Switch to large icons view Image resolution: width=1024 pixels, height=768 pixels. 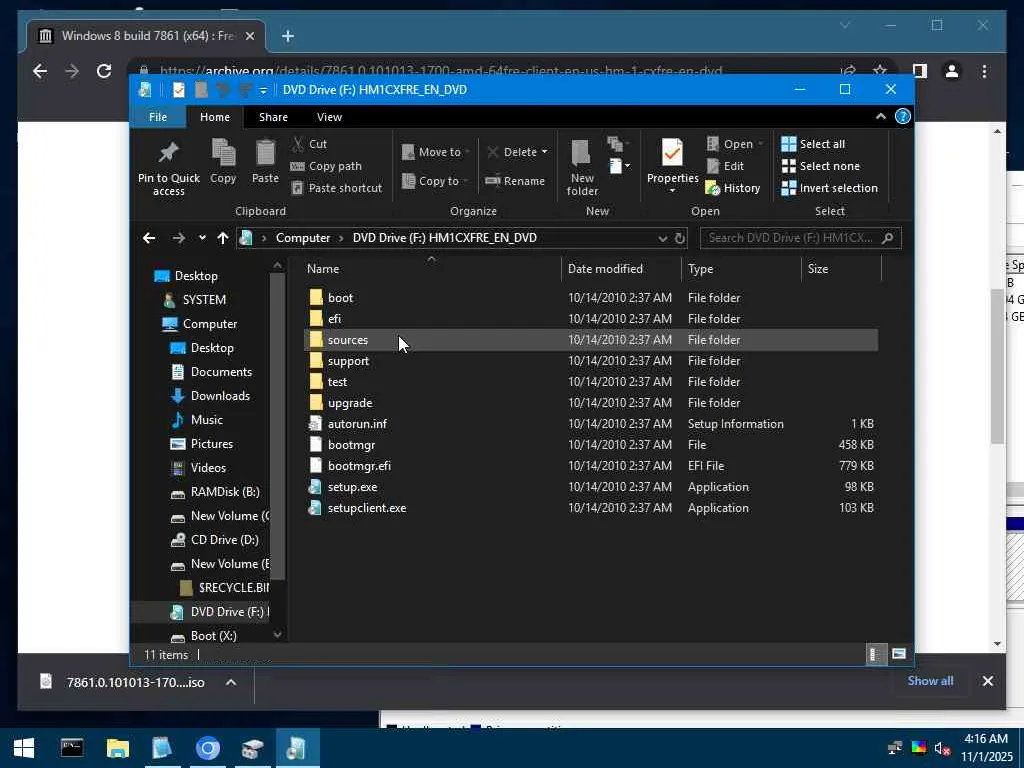tap(899, 654)
